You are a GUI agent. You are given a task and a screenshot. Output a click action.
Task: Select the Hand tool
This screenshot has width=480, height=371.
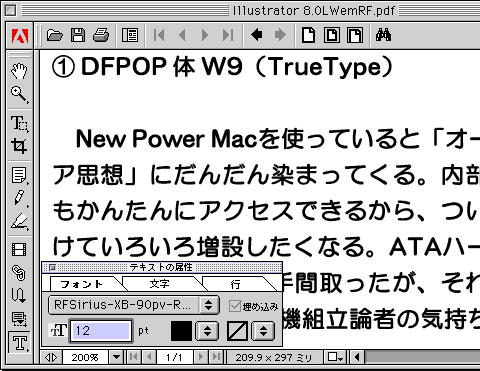click(x=19, y=71)
